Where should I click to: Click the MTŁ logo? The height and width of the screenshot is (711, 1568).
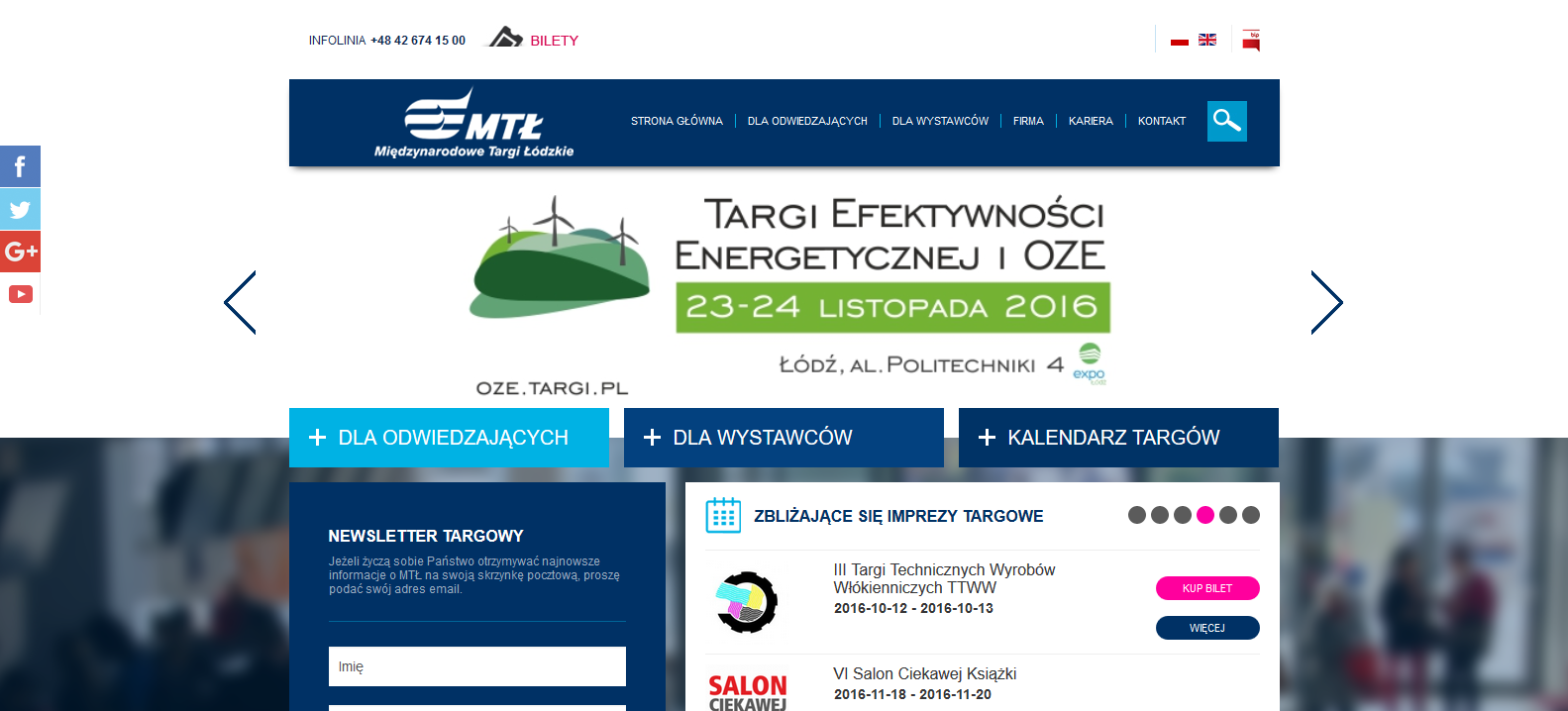pyautogui.click(x=473, y=123)
